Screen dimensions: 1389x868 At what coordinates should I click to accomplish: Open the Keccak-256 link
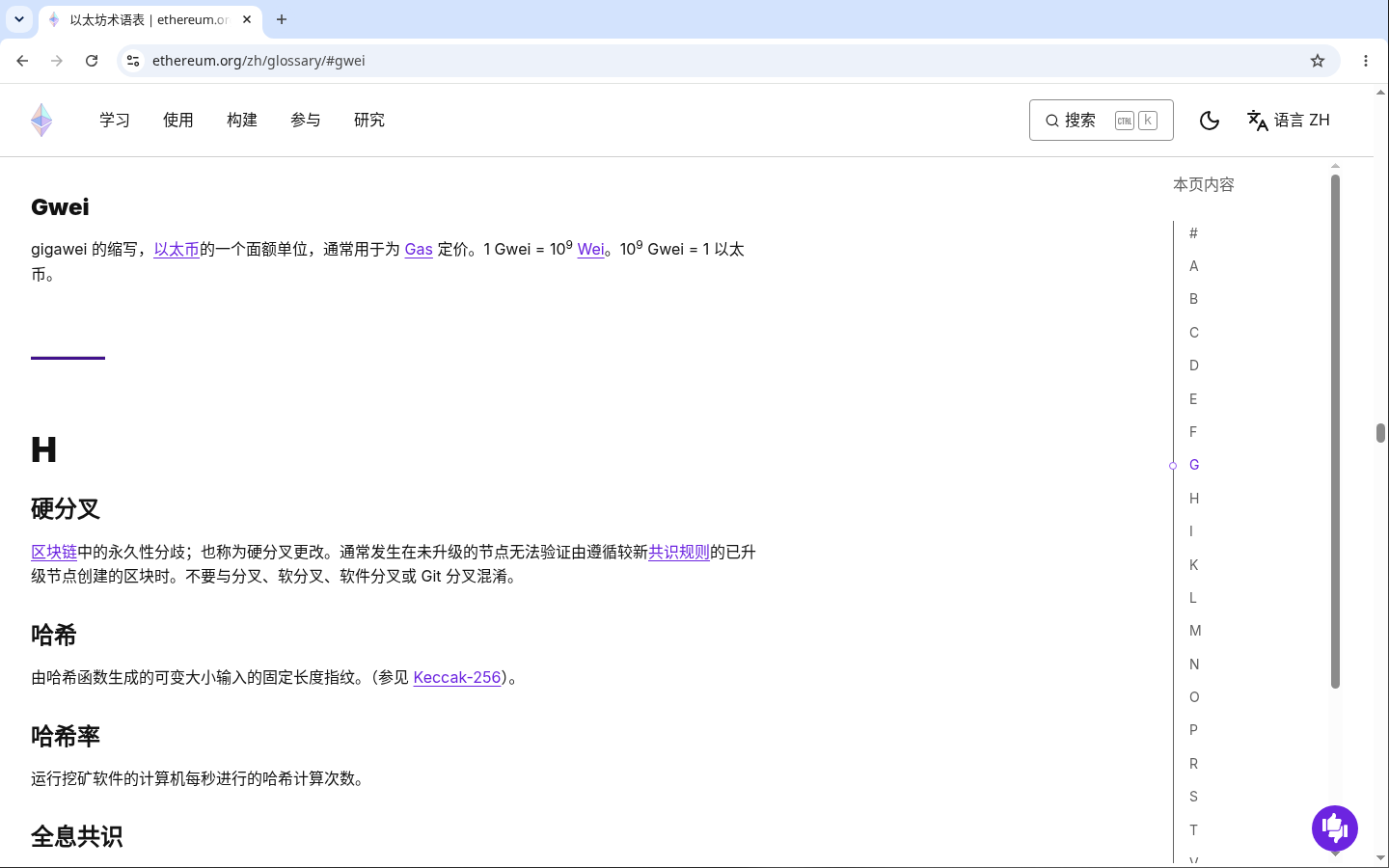tap(457, 678)
